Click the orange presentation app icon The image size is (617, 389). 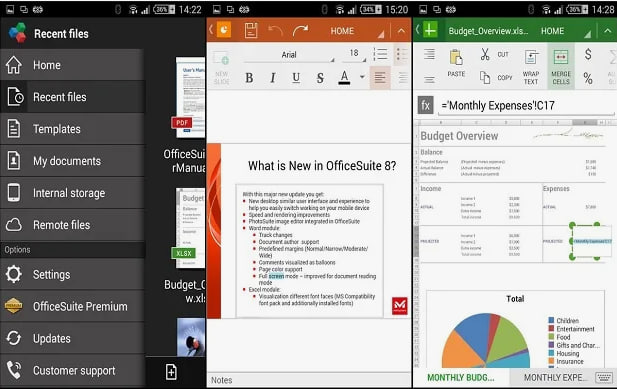coord(224,30)
